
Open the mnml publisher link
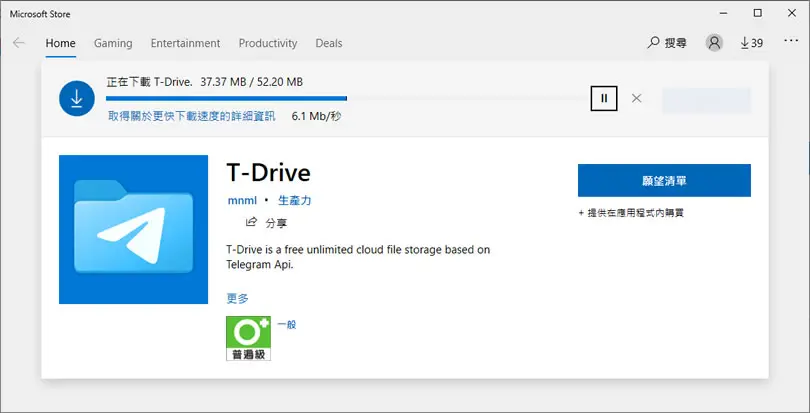[x=242, y=200]
